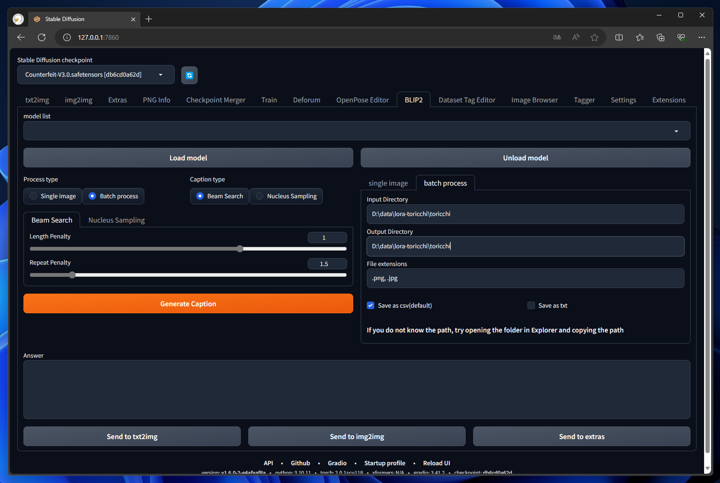Image resolution: width=720 pixels, height=483 pixels.
Task: Click Send to img2img button
Action: (357, 436)
